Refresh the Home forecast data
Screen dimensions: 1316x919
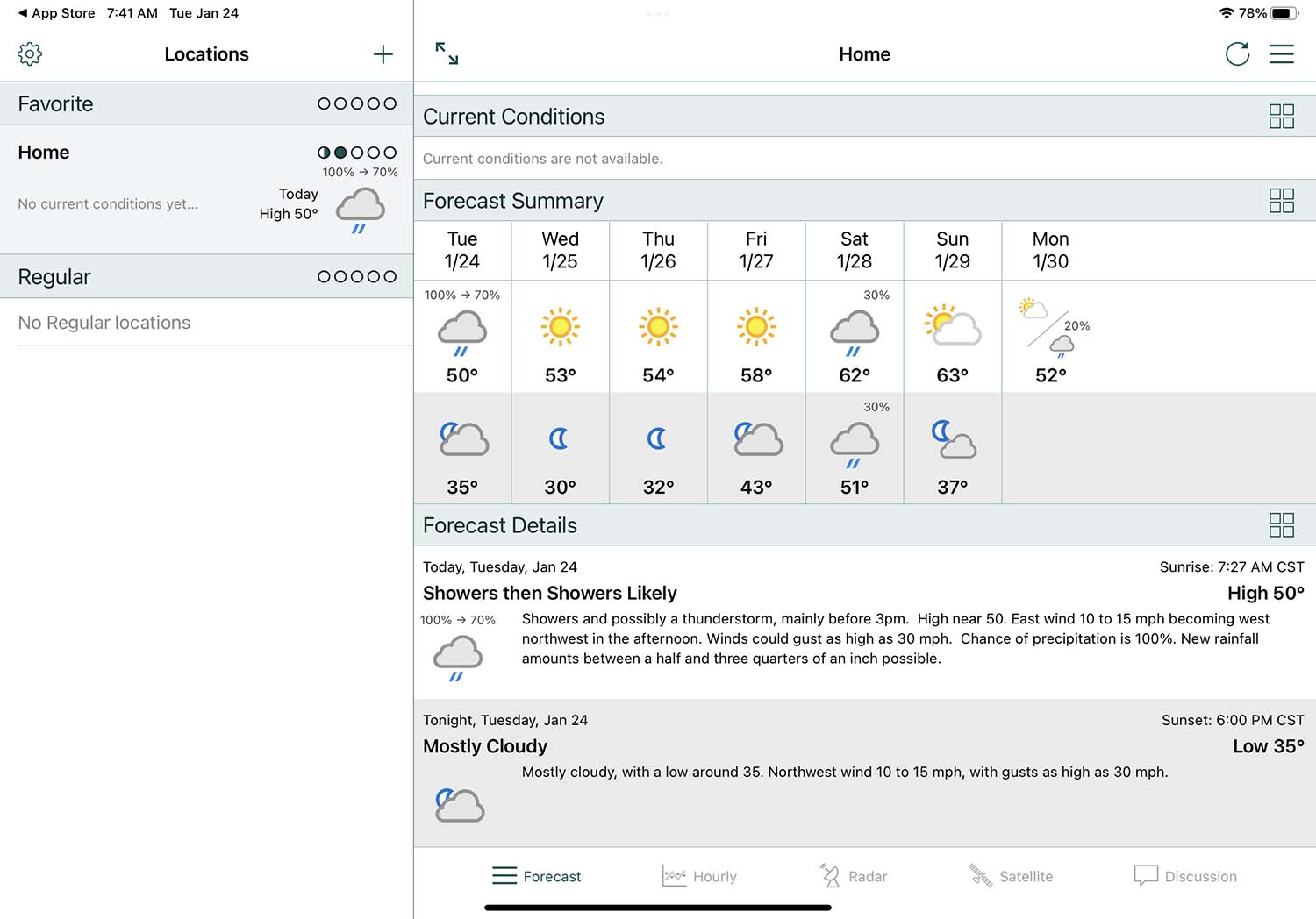1237,54
